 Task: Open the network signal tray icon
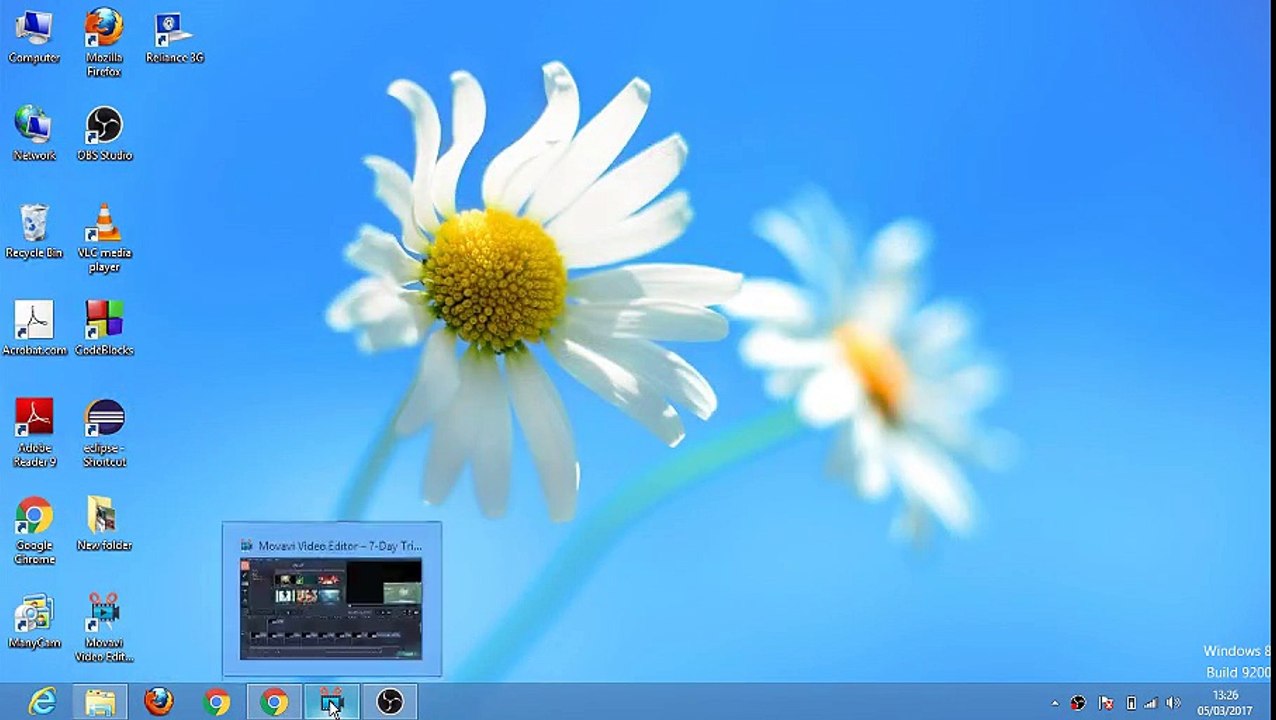click(1151, 703)
